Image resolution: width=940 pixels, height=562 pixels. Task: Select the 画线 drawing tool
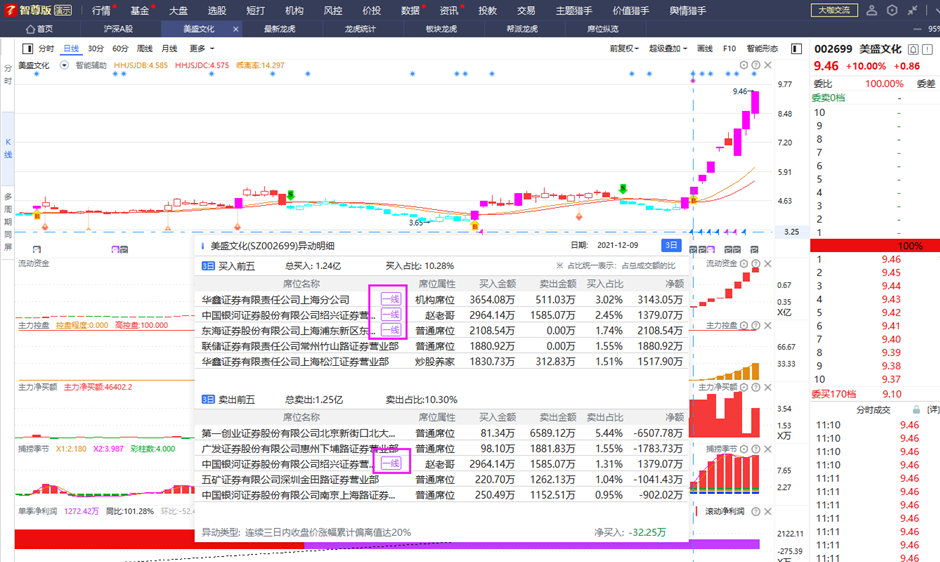(704, 49)
